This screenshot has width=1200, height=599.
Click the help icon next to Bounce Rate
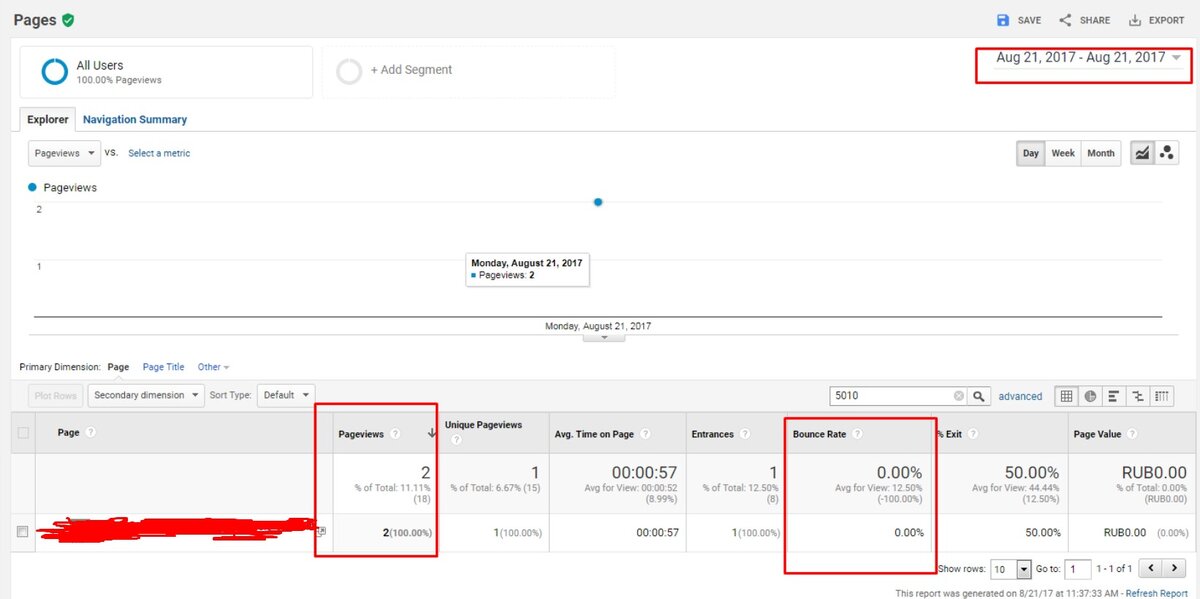point(857,434)
